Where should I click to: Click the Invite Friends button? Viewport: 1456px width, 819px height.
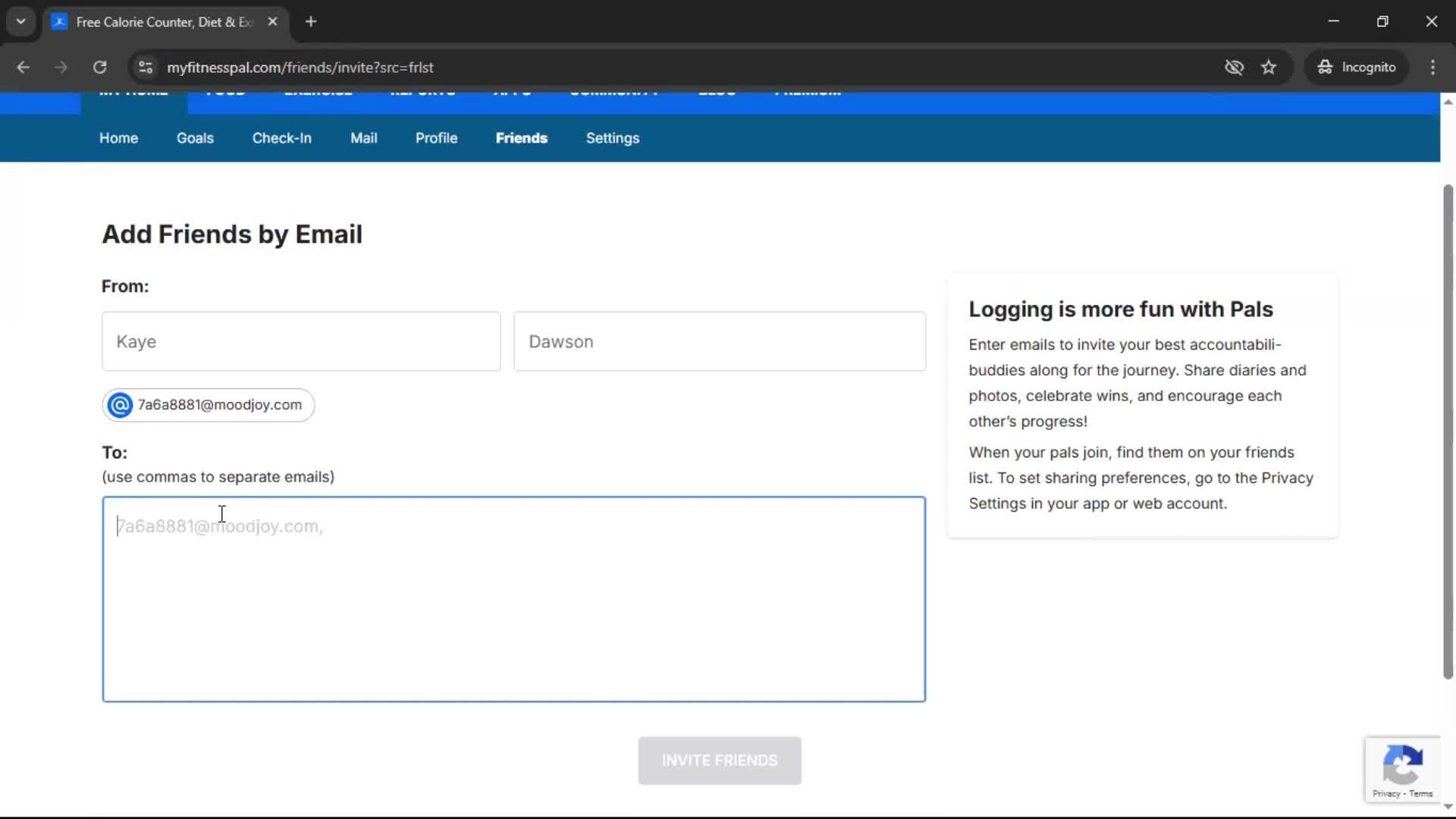click(720, 761)
